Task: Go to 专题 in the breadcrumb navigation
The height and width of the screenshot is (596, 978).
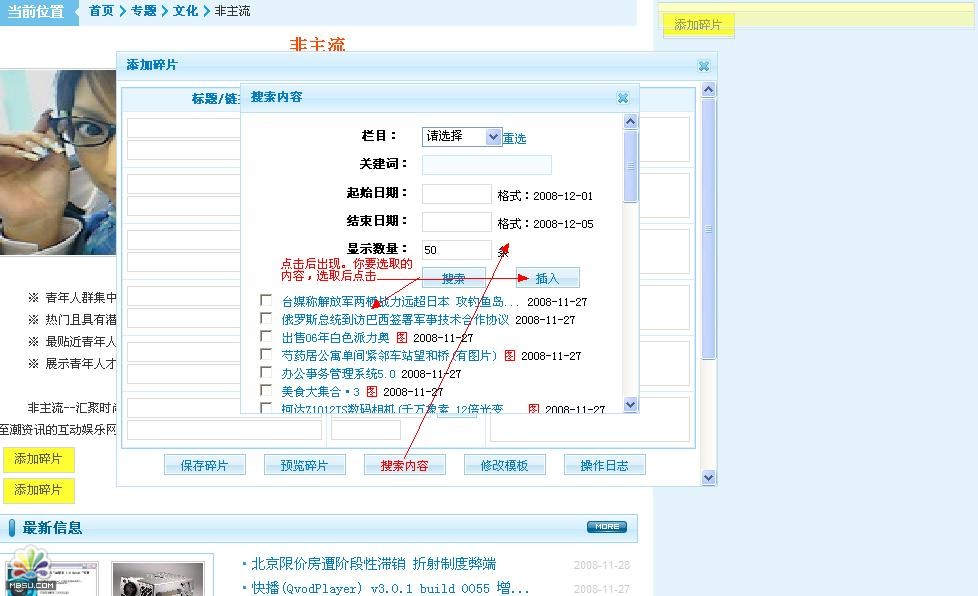Action: [143, 11]
